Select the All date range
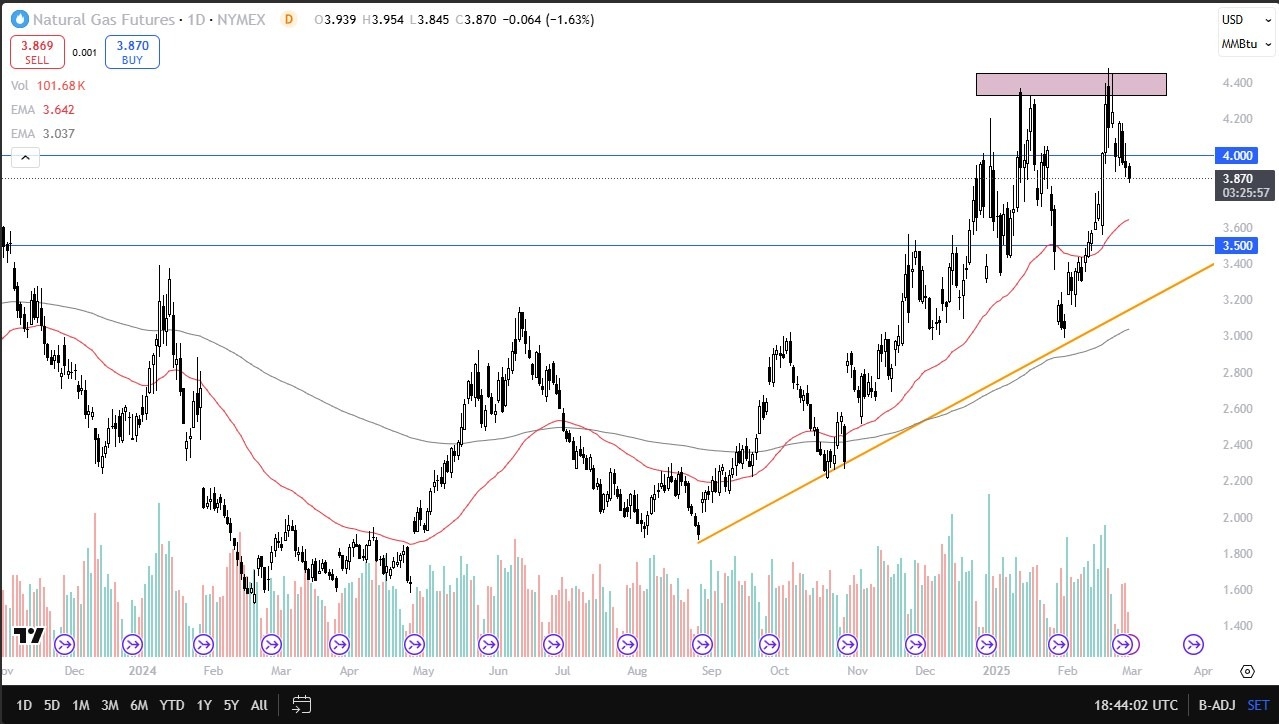This screenshot has height=724, width=1279. point(259,705)
